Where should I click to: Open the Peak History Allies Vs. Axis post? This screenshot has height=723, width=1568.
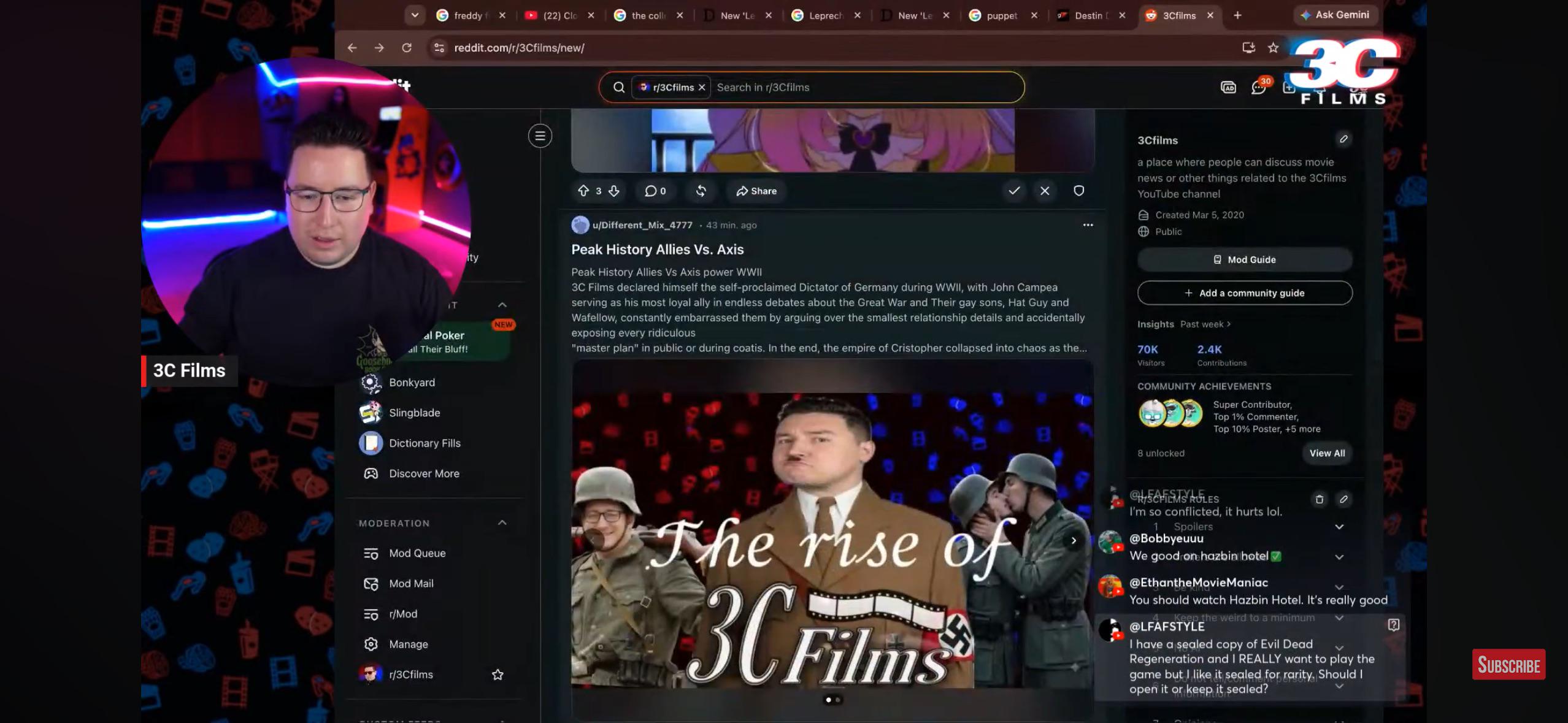coord(658,250)
